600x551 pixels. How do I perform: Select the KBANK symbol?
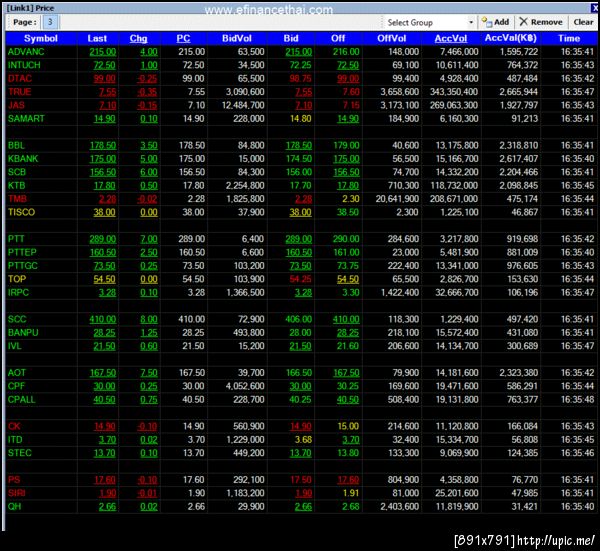(x=23, y=159)
